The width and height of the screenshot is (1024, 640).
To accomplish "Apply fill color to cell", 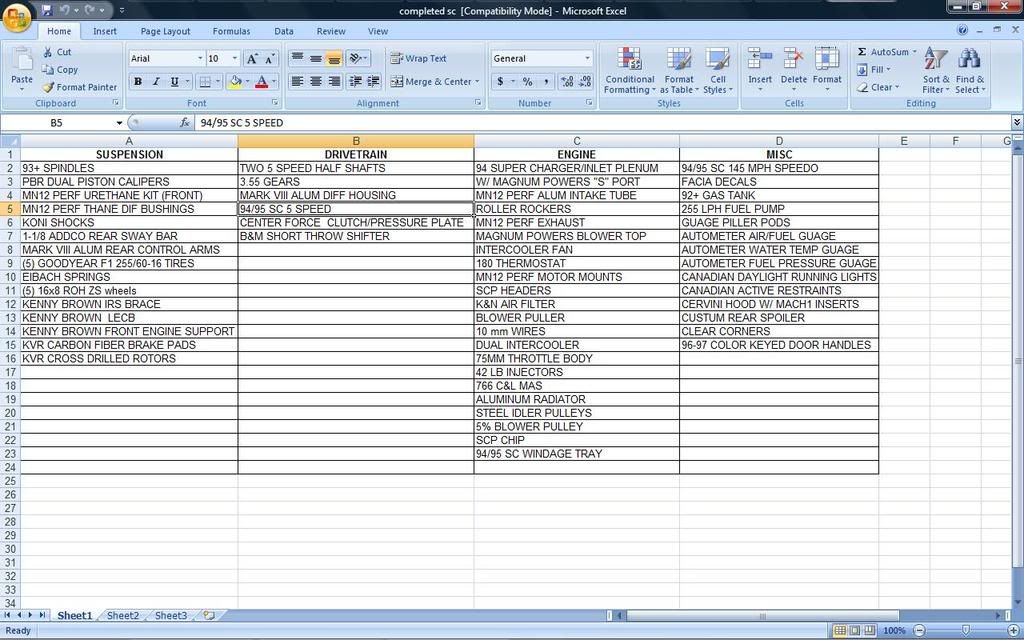I will coord(235,82).
